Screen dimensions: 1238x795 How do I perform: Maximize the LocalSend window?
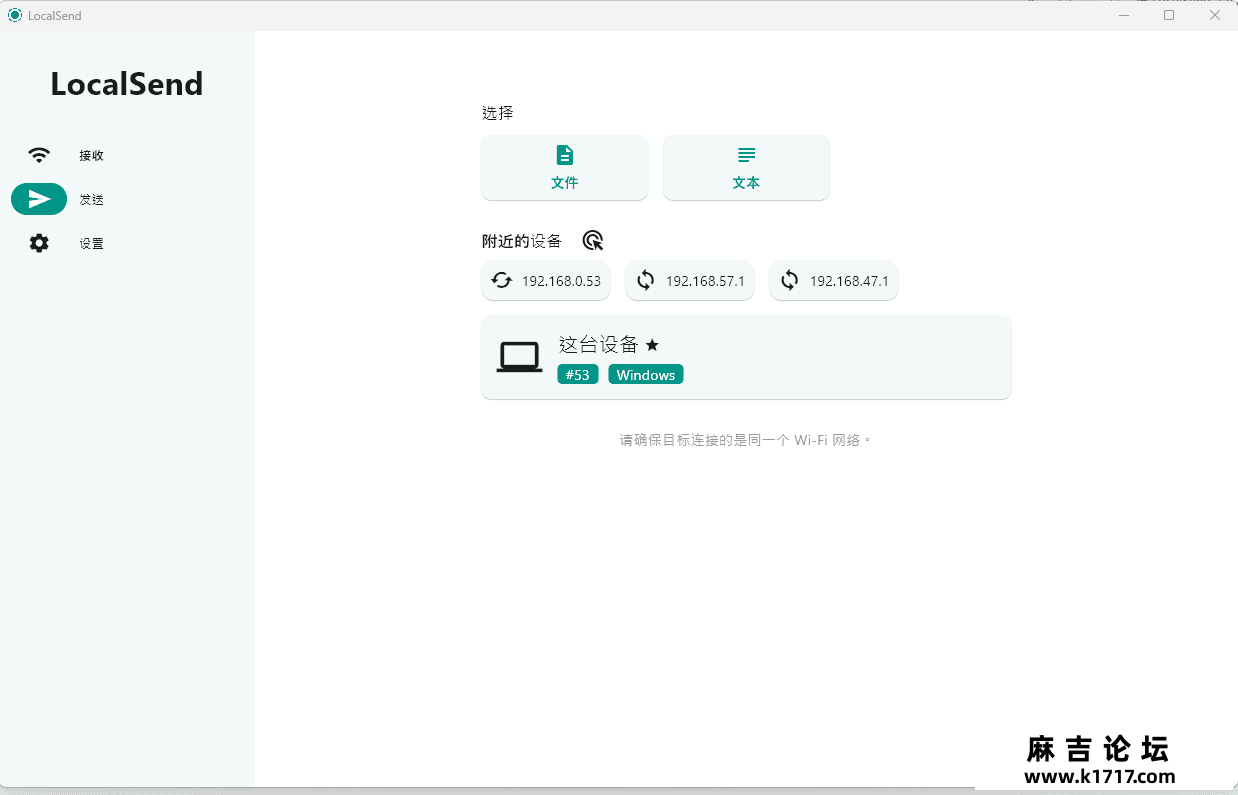coord(1169,15)
